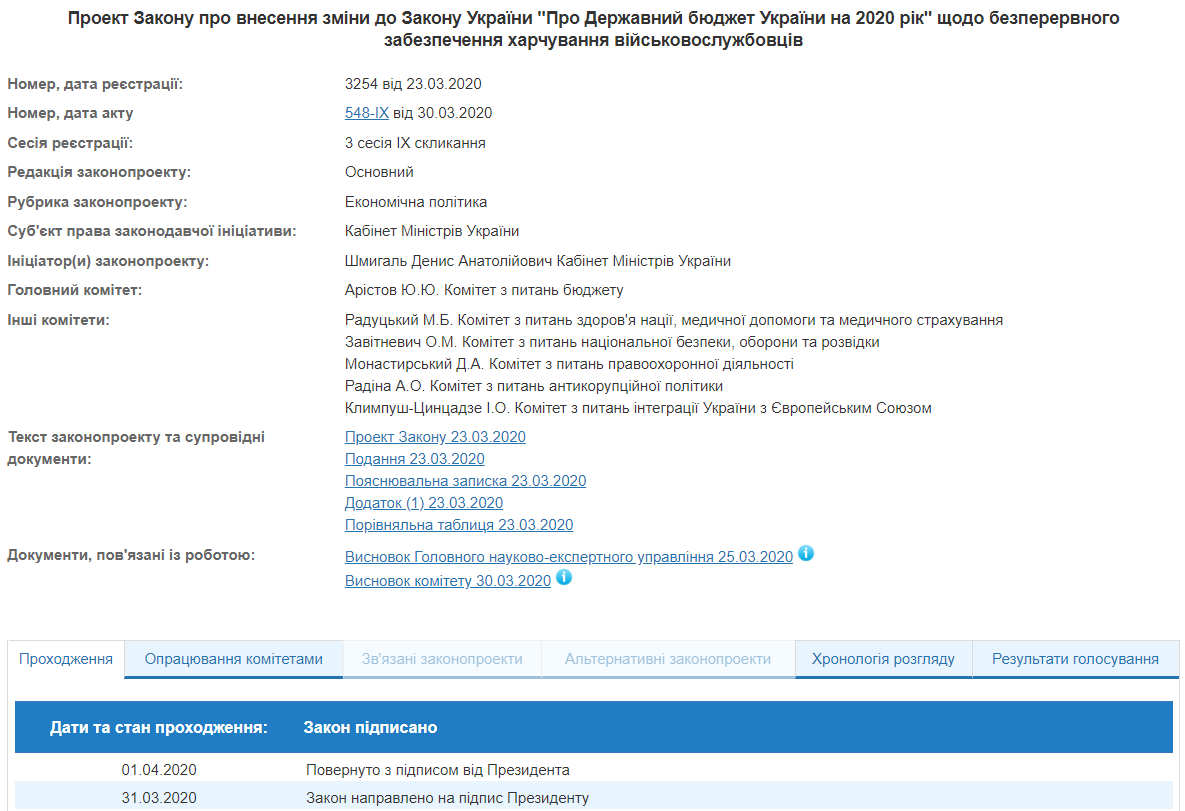Image resolution: width=1185 pixels, height=811 pixels.
Task: Click info icon beside Висновок Головного науково-експертного управління
Action: (806, 553)
